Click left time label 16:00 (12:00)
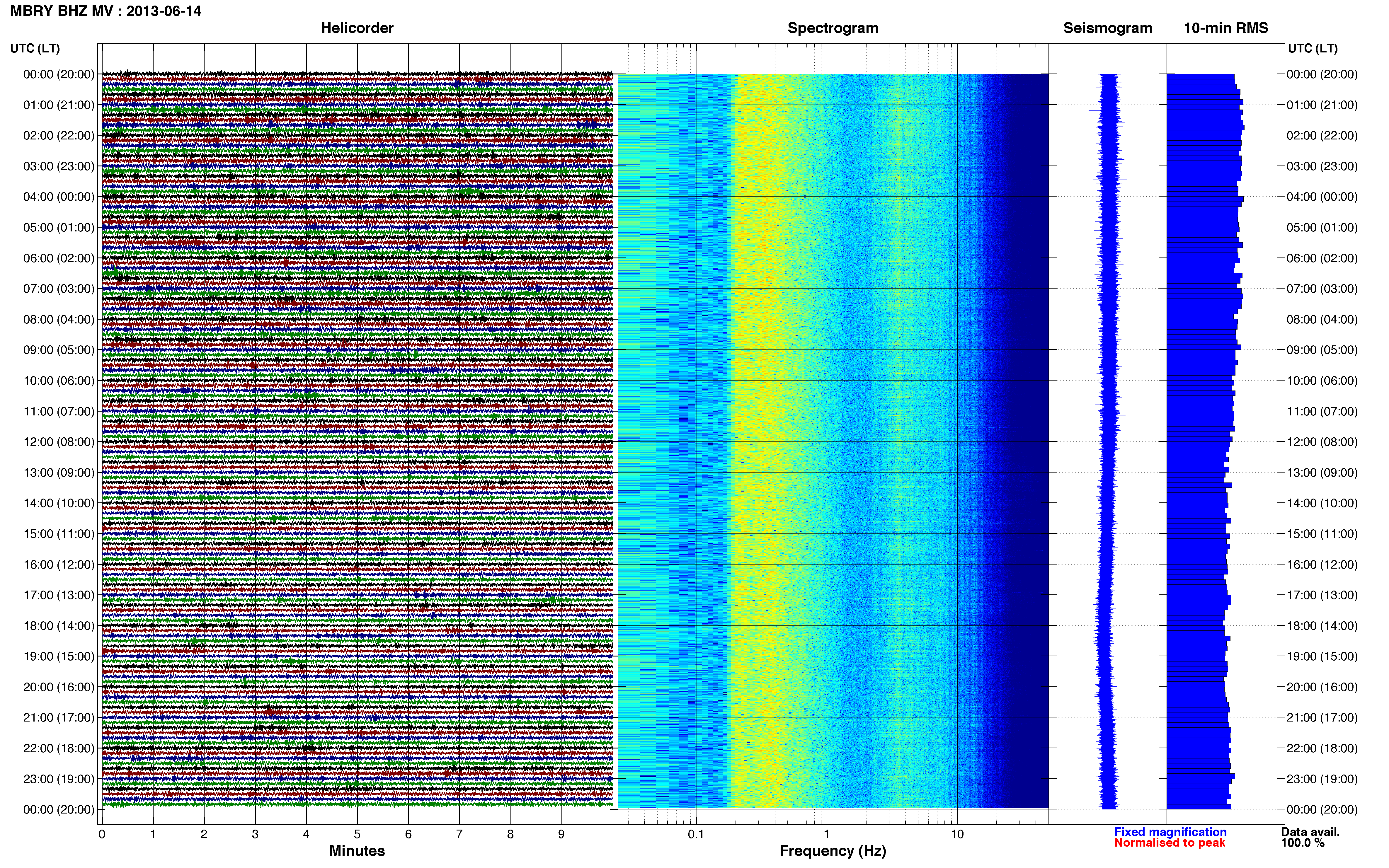 [59, 564]
